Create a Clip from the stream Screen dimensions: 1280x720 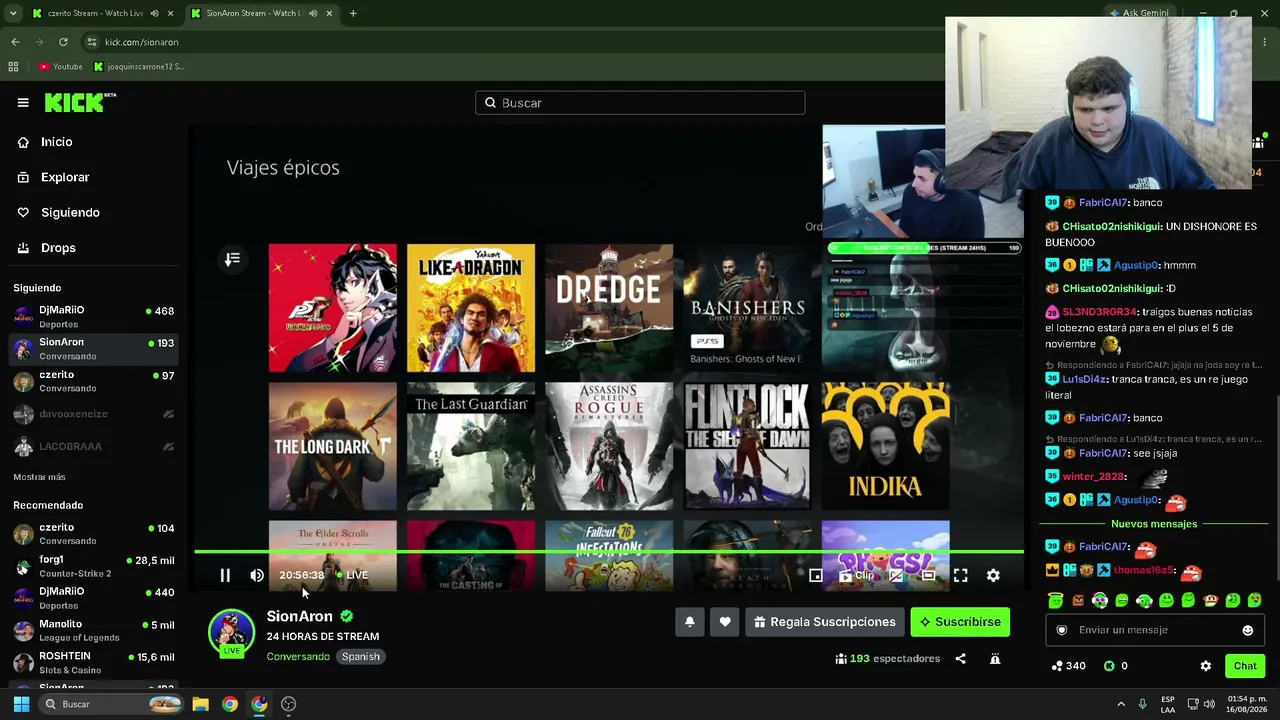pos(857,575)
